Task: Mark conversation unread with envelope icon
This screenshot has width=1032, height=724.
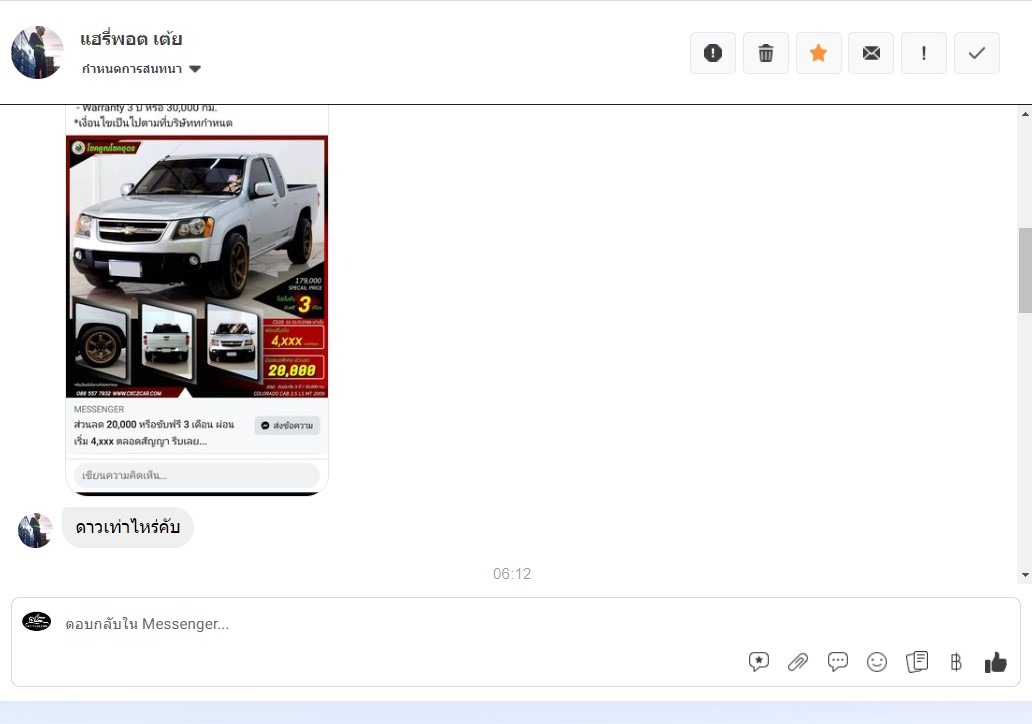Action: (871, 53)
